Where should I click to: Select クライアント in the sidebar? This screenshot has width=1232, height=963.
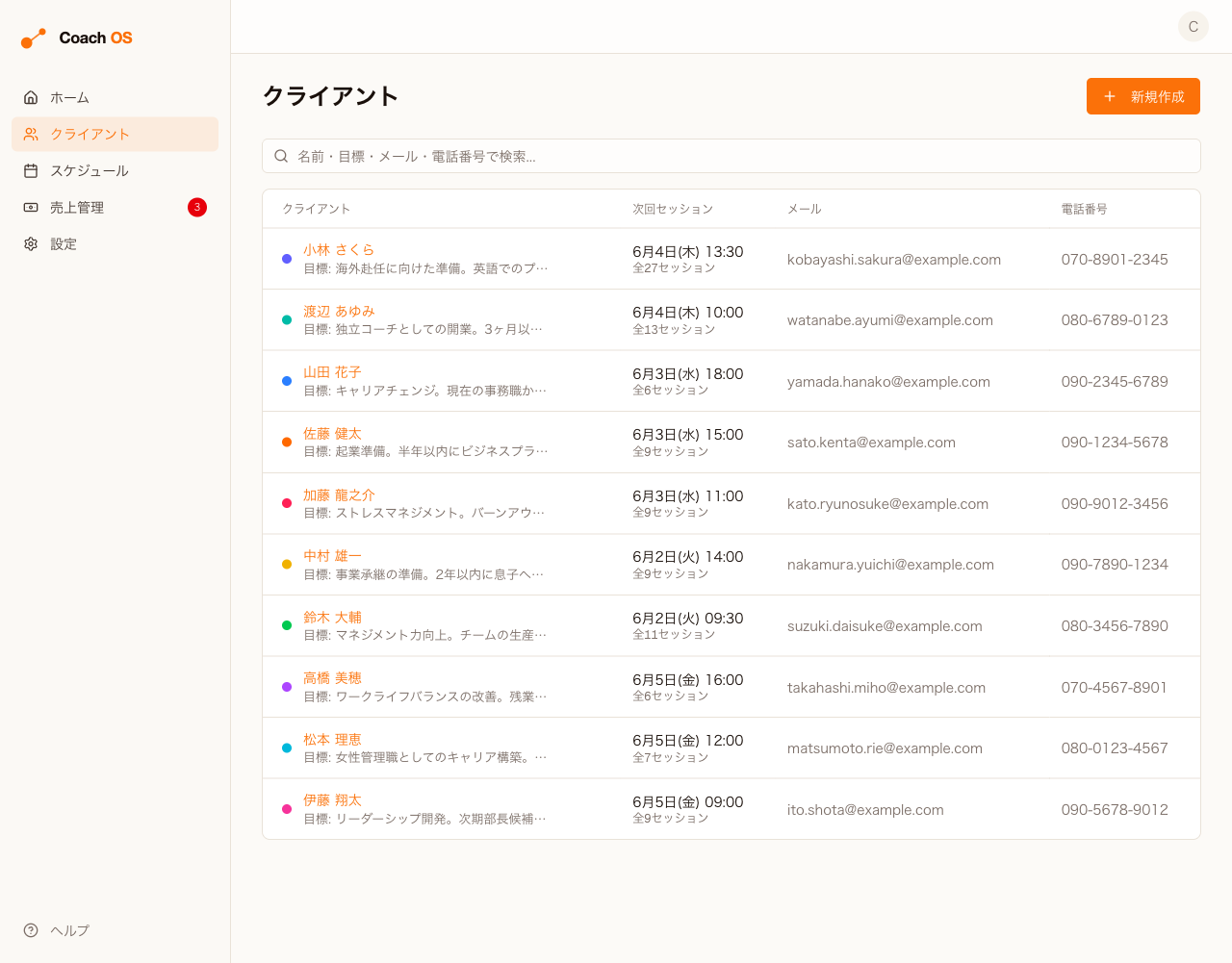115,134
